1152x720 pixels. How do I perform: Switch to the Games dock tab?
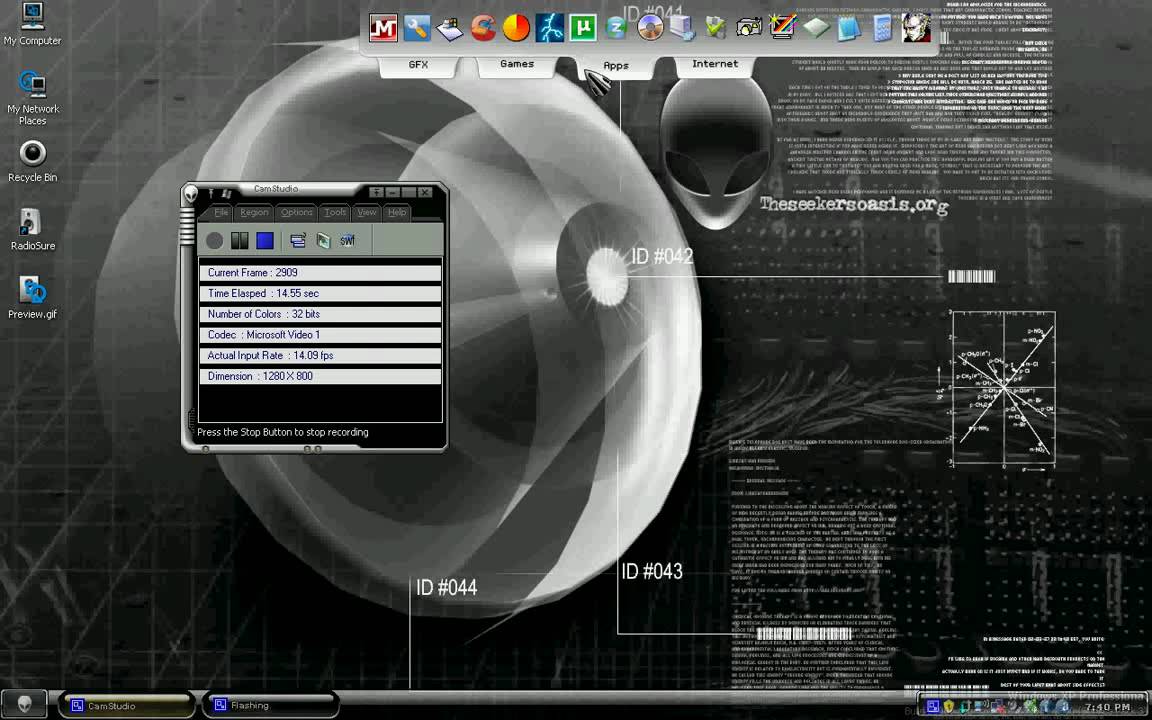pyautogui.click(x=516, y=65)
